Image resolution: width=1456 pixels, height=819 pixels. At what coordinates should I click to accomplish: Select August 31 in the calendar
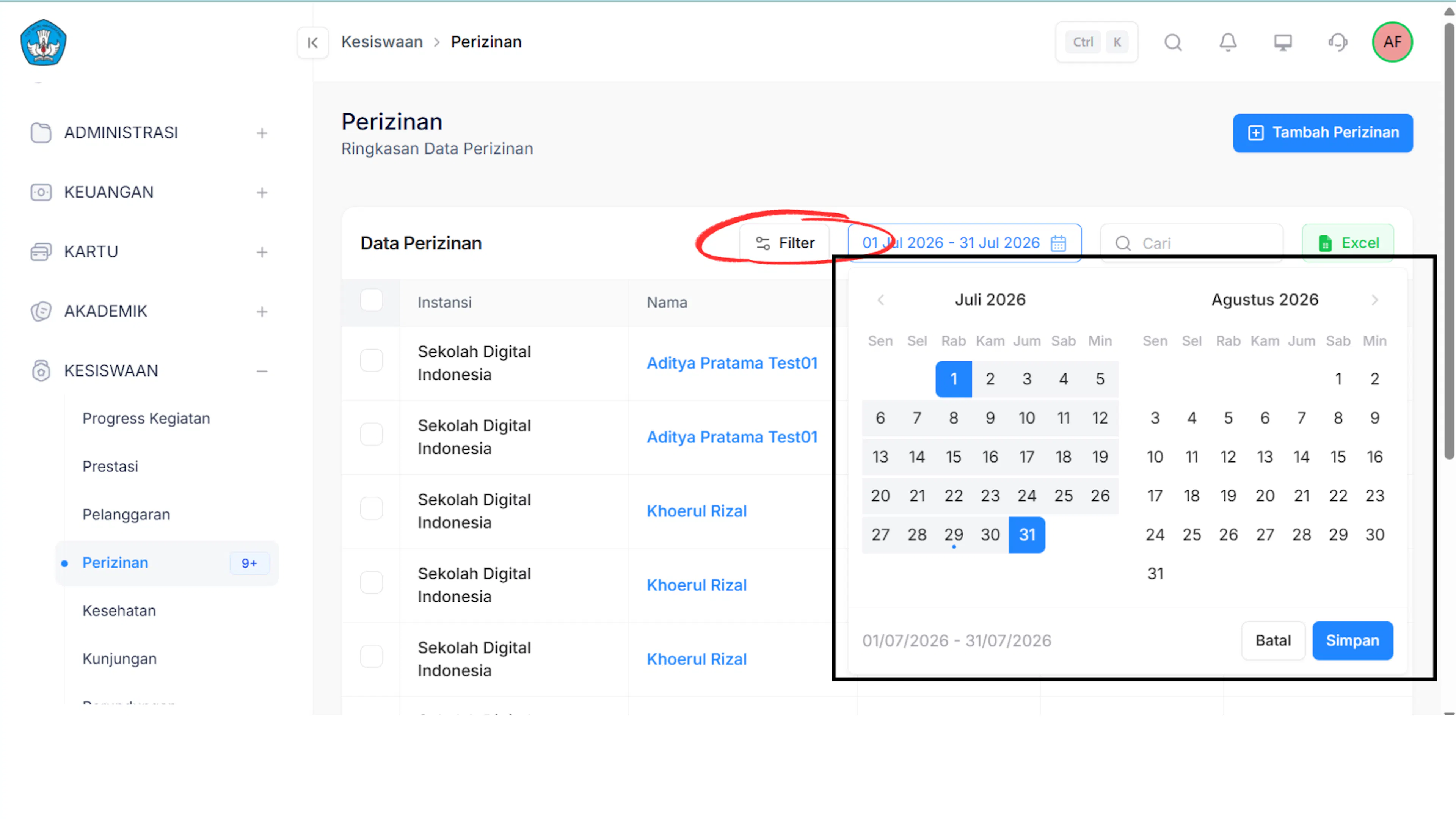1155,574
